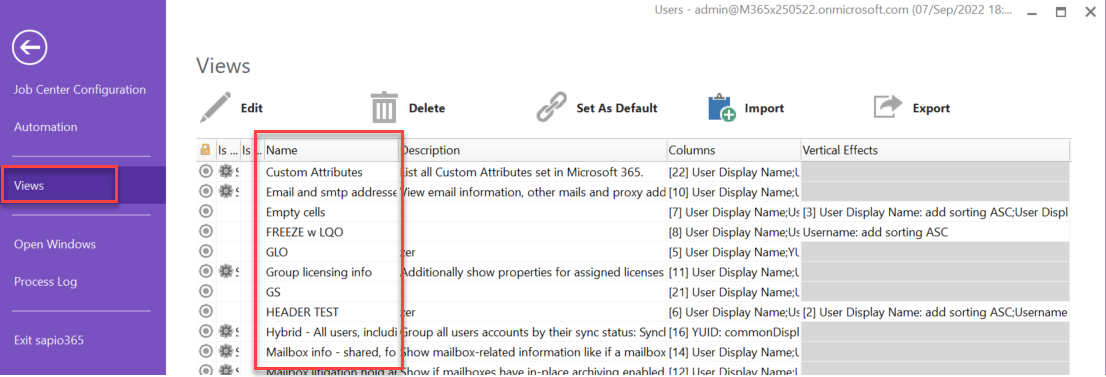This screenshot has height=377, width=1106.
Task: Click the Import clipboard icon
Action: (x=722, y=108)
